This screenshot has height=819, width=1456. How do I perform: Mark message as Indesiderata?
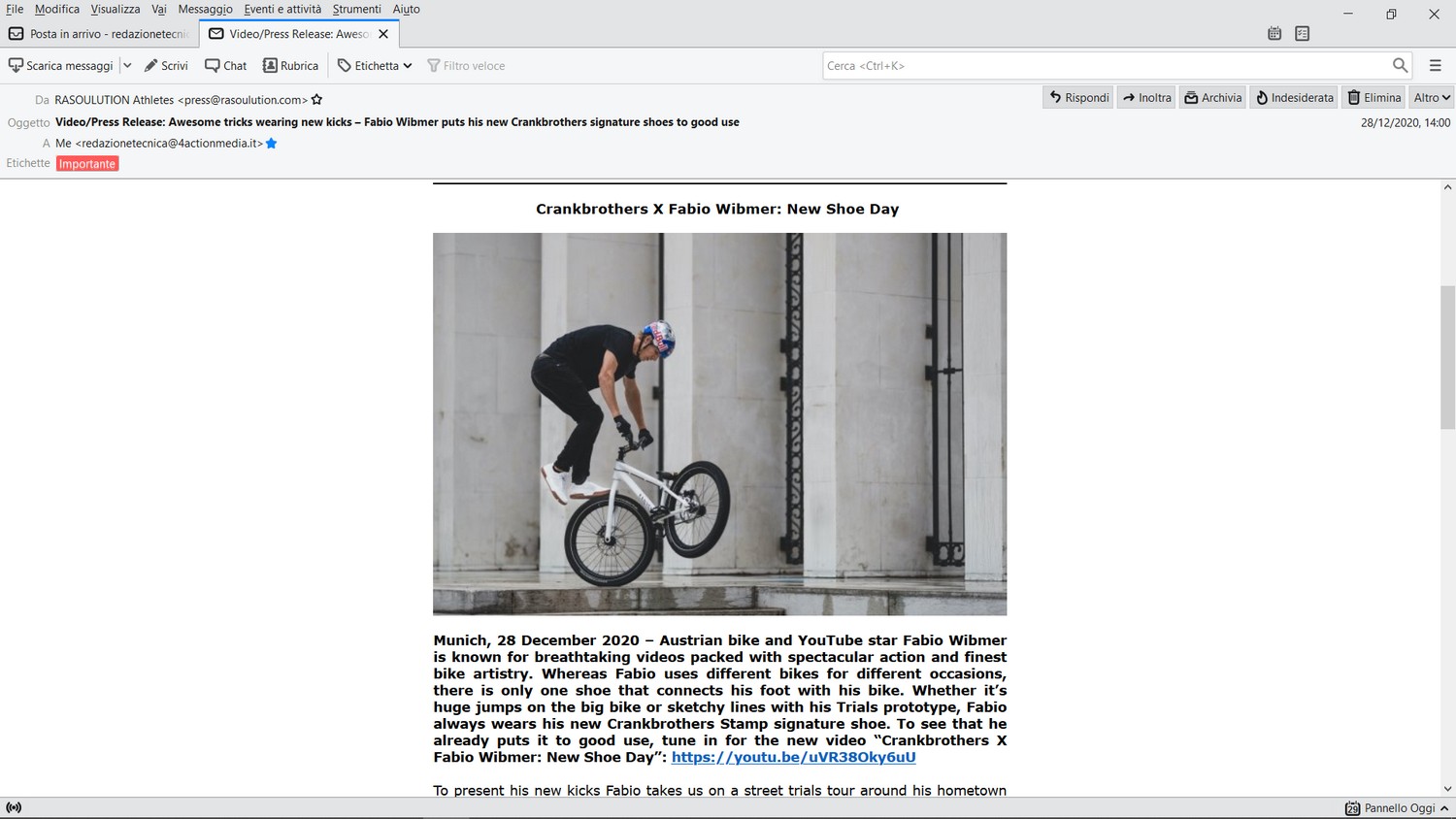1294,97
